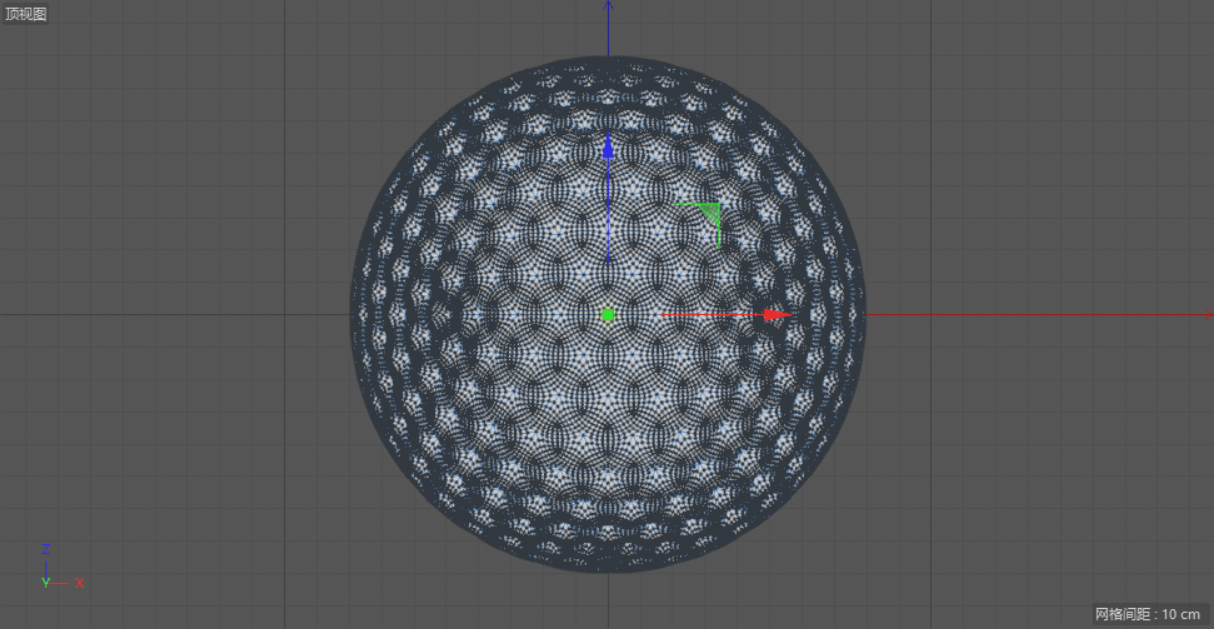The image size is (1214, 629).
Task: Click the 网格间距: 10 cm grid label
Action: click(x=1146, y=615)
